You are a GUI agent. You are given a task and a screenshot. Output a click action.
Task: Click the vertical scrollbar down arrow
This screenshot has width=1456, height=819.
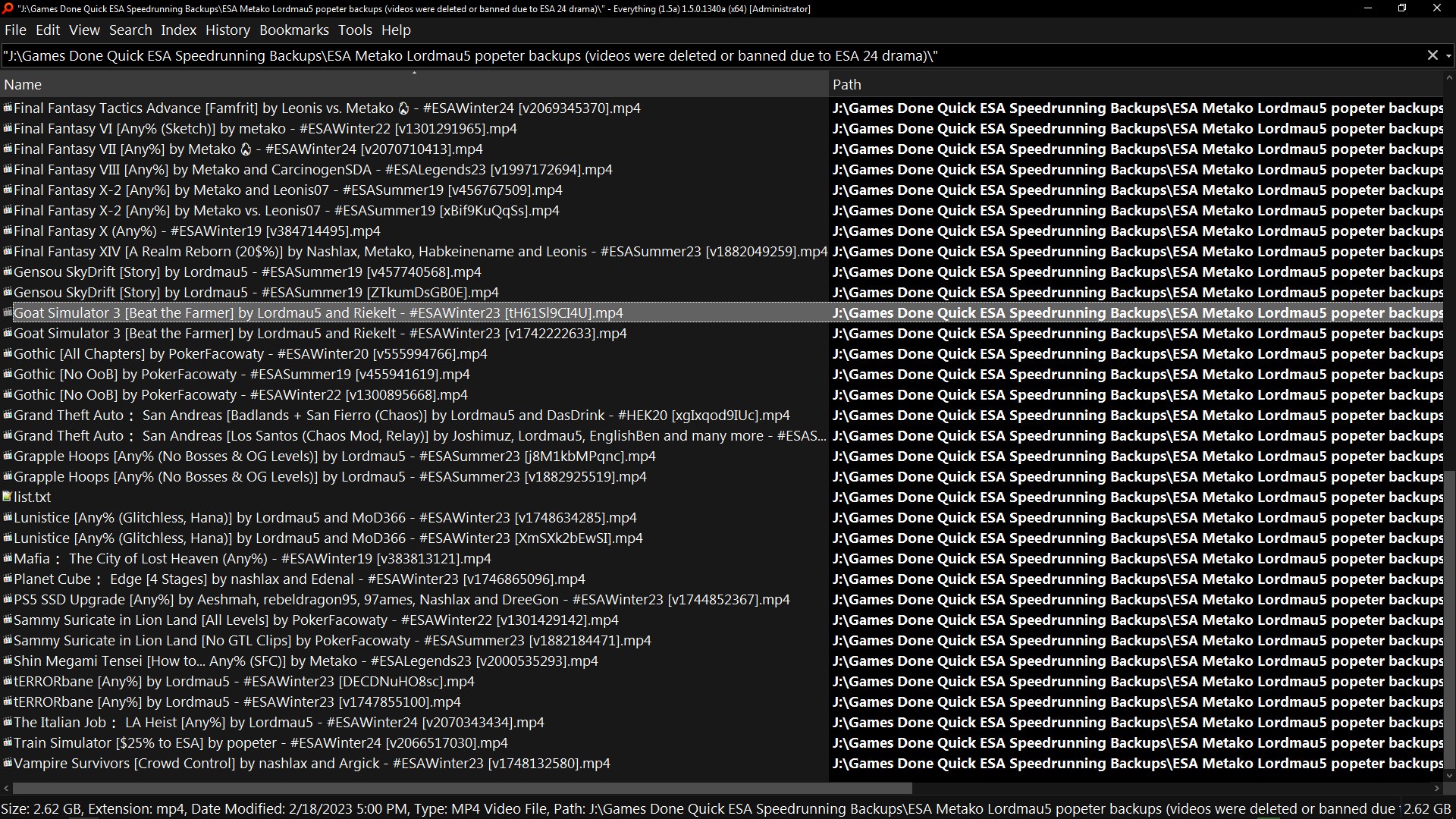click(1449, 776)
